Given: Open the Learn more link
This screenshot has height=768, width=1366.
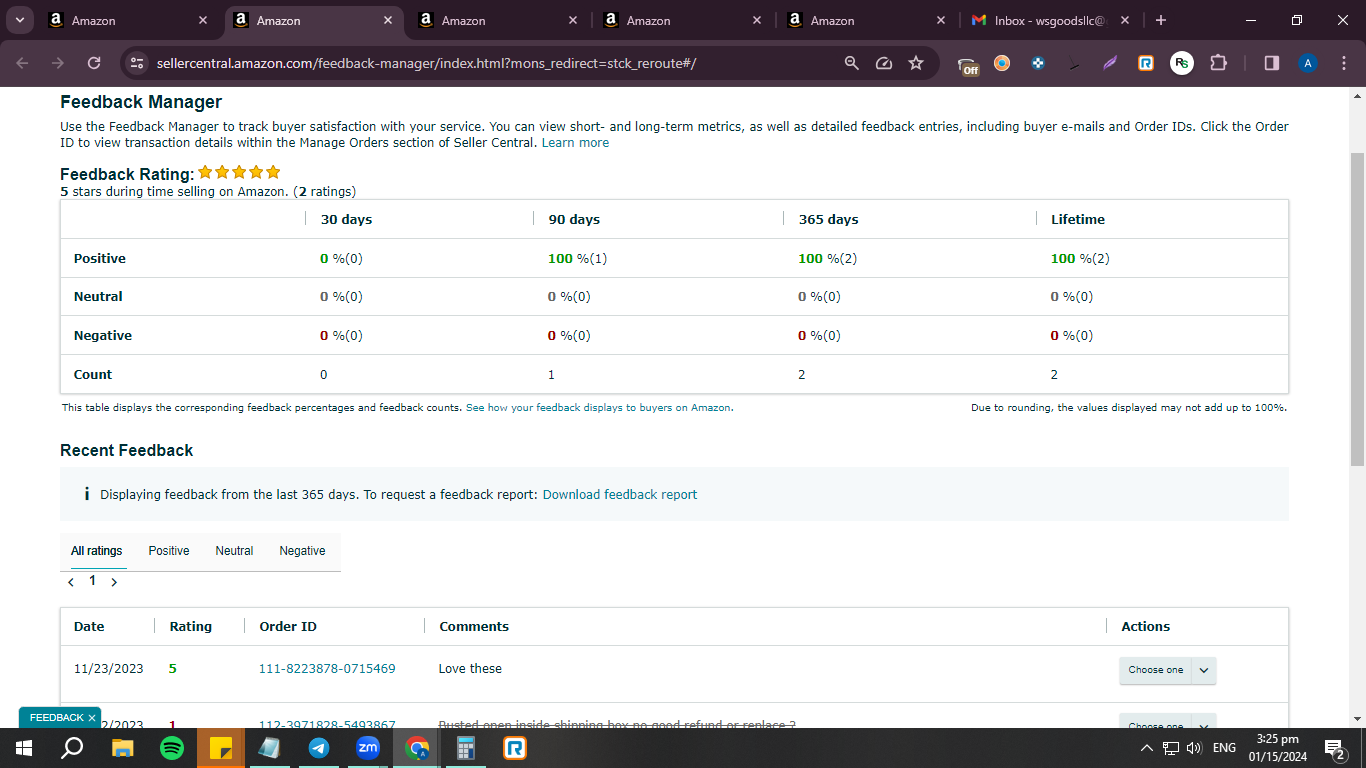Looking at the screenshot, I should coord(575,143).
